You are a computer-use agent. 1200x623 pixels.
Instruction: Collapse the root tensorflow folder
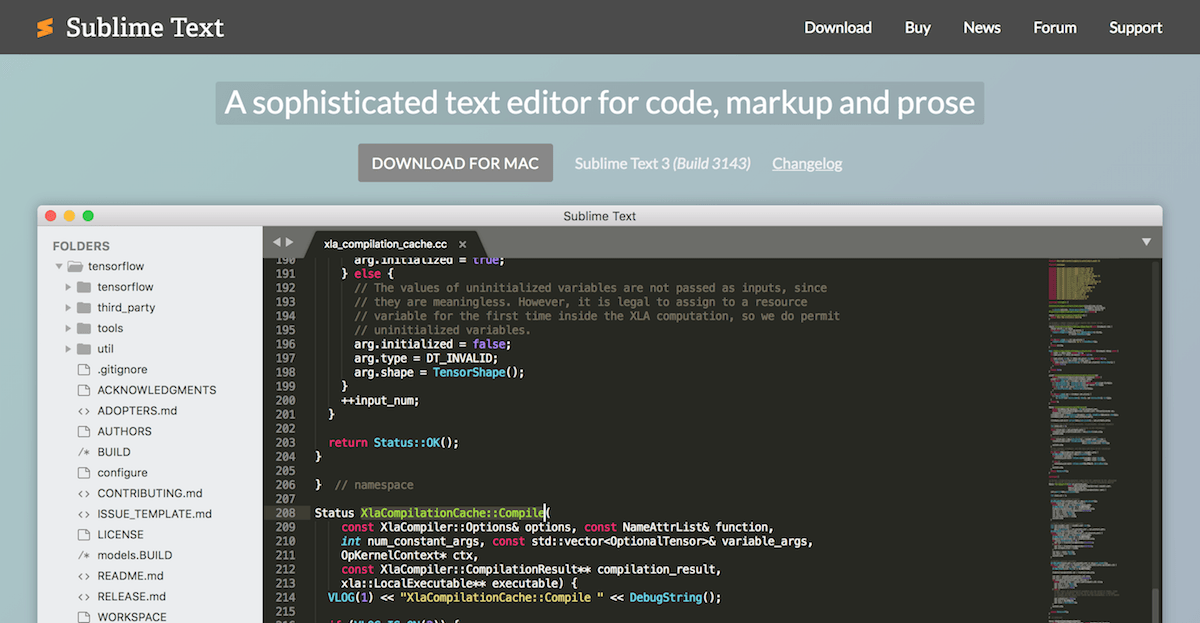coord(59,267)
